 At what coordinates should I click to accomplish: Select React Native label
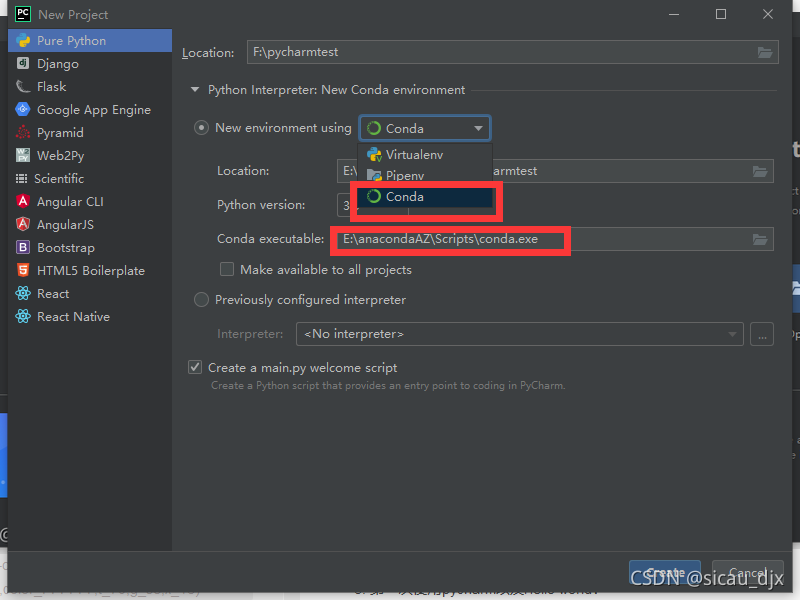tap(73, 317)
